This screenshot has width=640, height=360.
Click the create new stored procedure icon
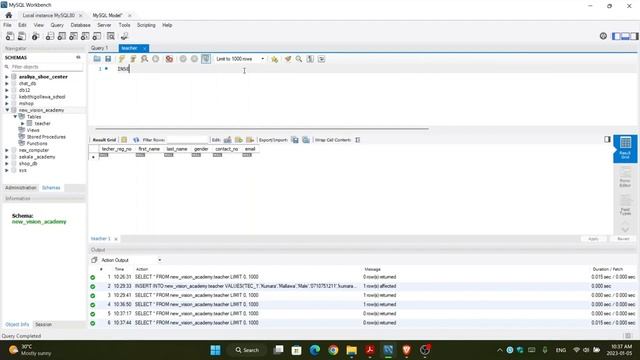(85, 36)
